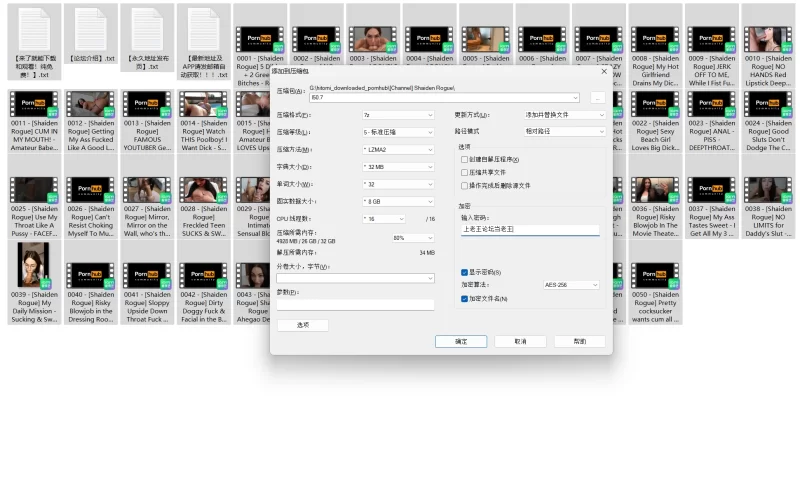
Task: Select video file 0022 in the folder
Action: tap(655, 105)
